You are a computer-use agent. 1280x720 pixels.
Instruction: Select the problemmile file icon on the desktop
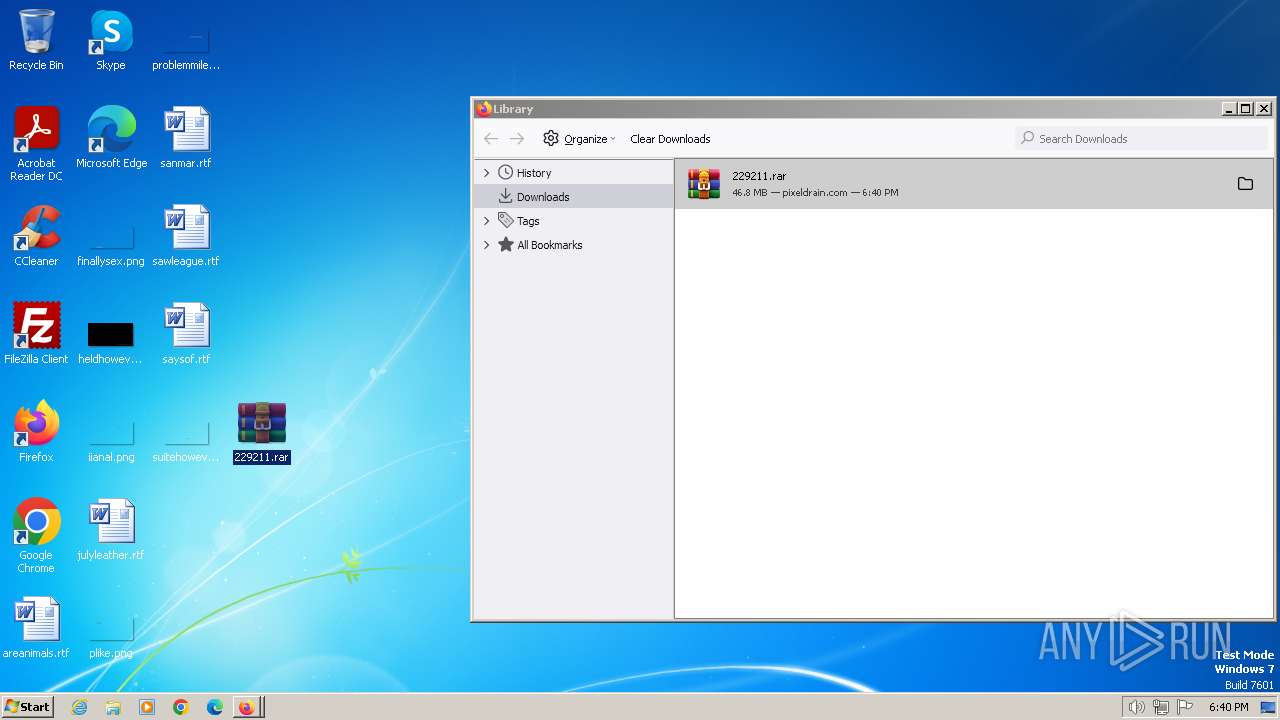pos(186,45)
